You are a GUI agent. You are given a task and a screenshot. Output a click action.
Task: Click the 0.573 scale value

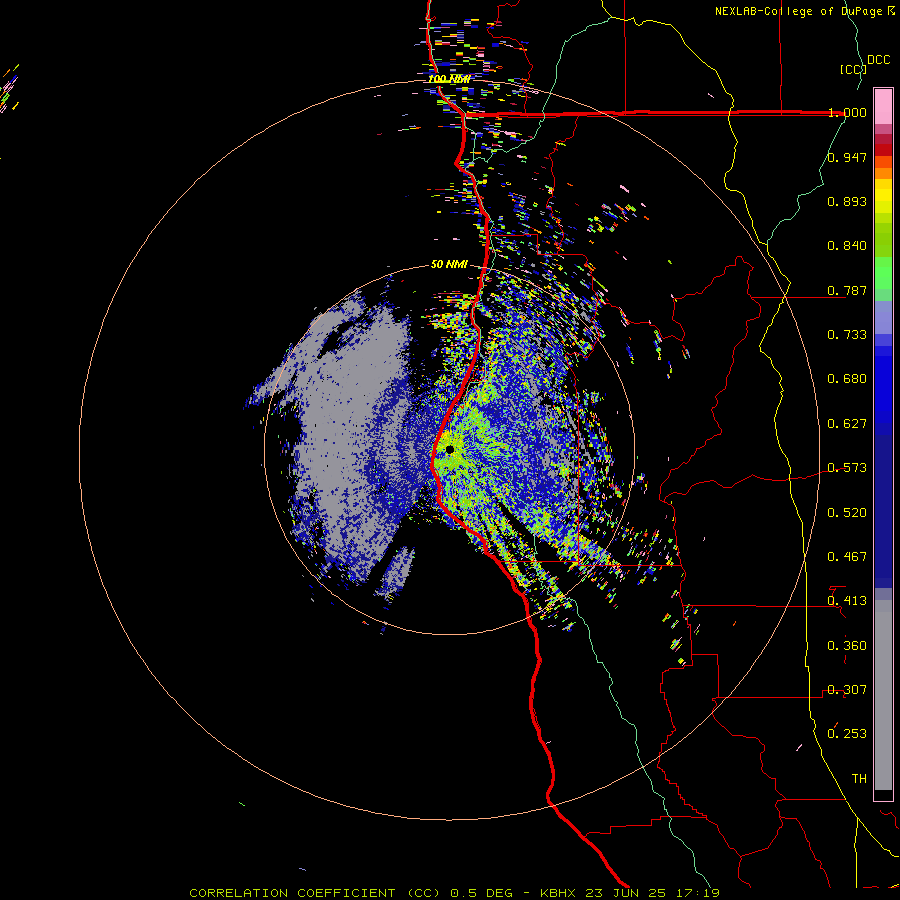[847, 468]
